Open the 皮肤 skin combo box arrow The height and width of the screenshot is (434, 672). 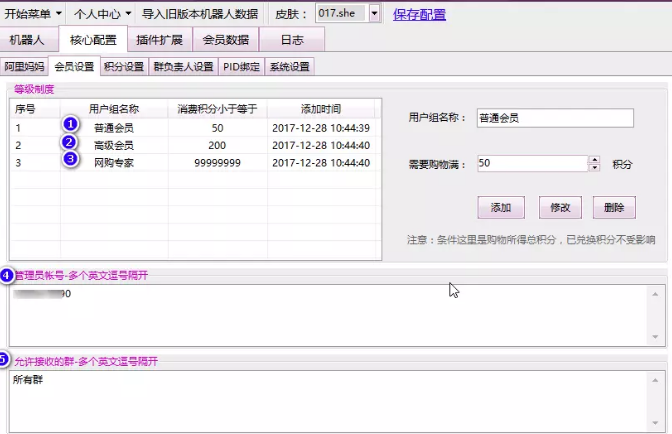point(375,14)
